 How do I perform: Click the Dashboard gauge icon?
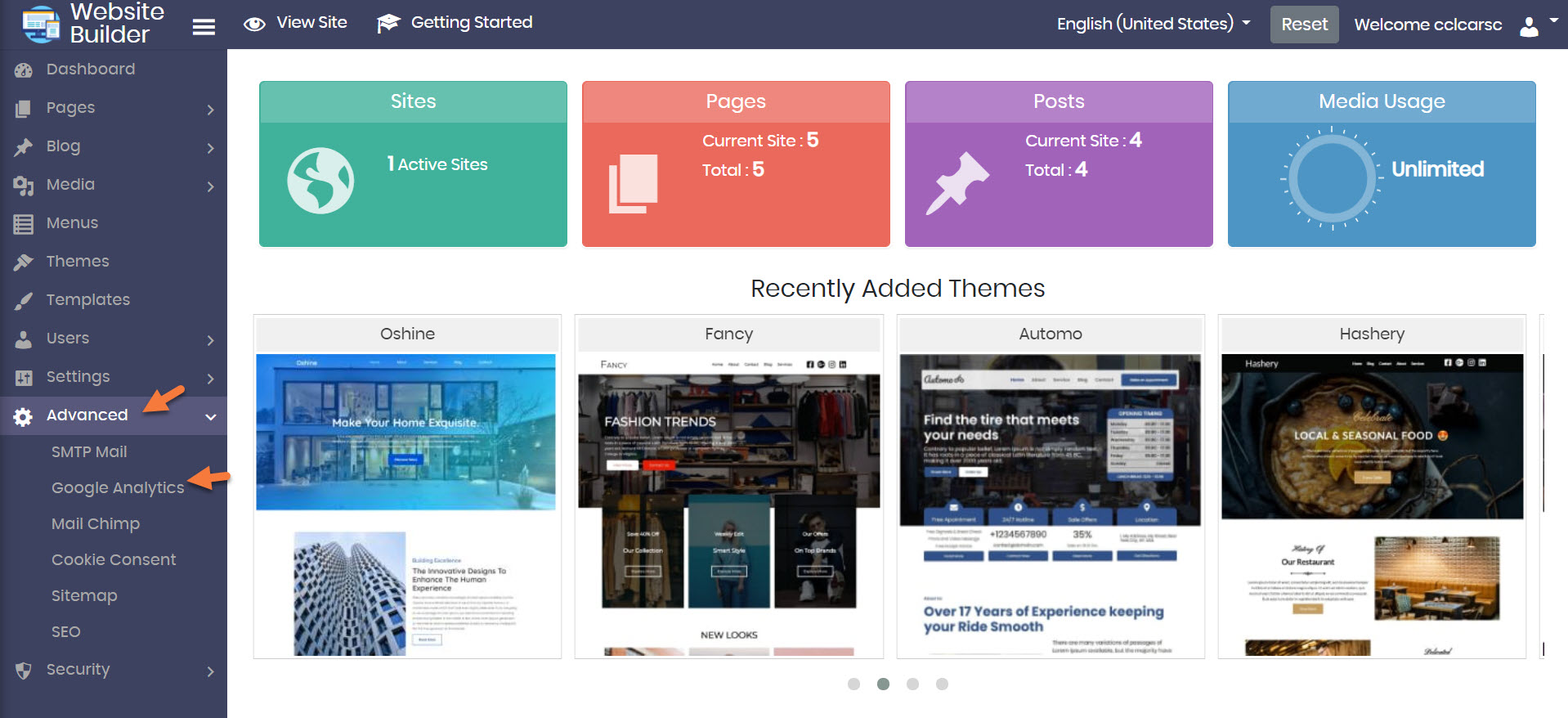[24, 70]
